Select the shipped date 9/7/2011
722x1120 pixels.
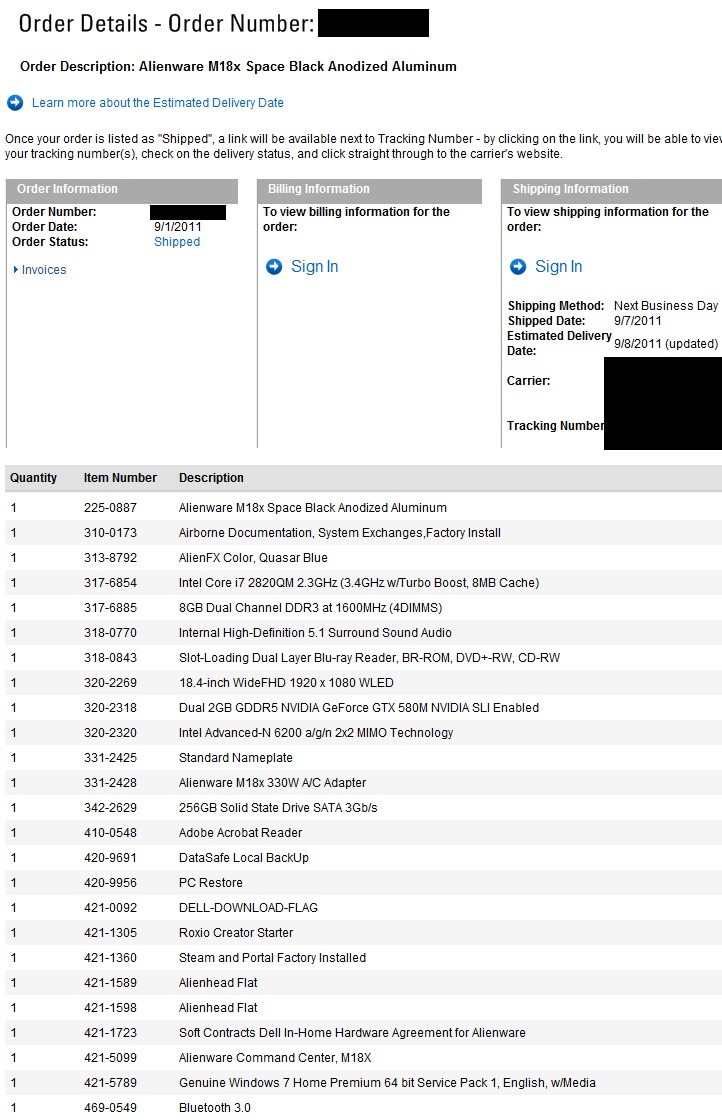[638, 321]
